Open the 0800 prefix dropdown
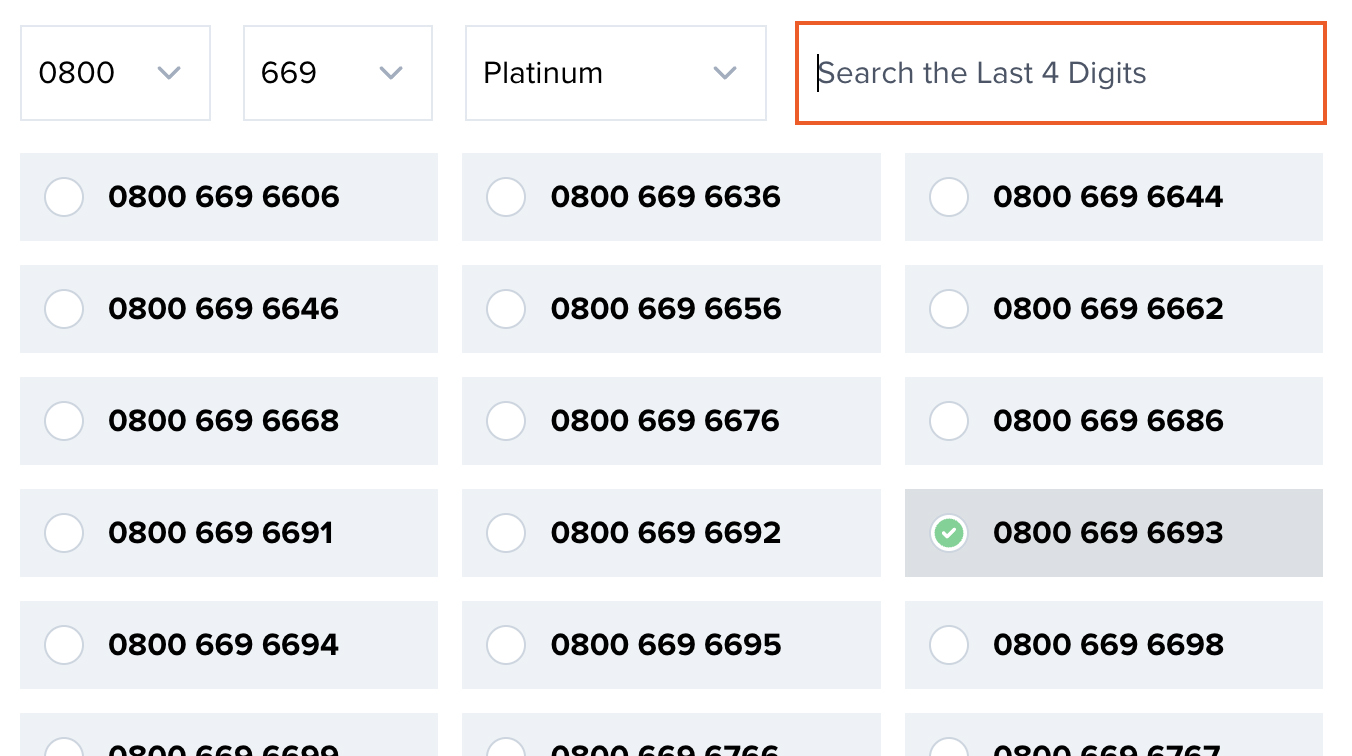The image size is (1352, 756). pyautogui.click(x=115, y=72)
